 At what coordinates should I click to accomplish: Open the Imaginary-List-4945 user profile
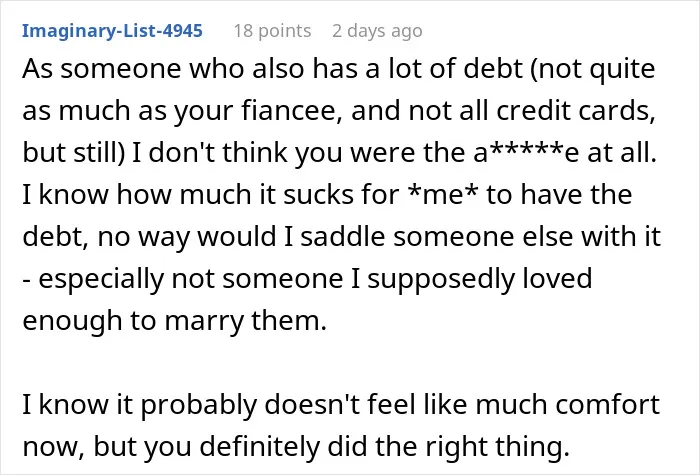coord(112,31)
